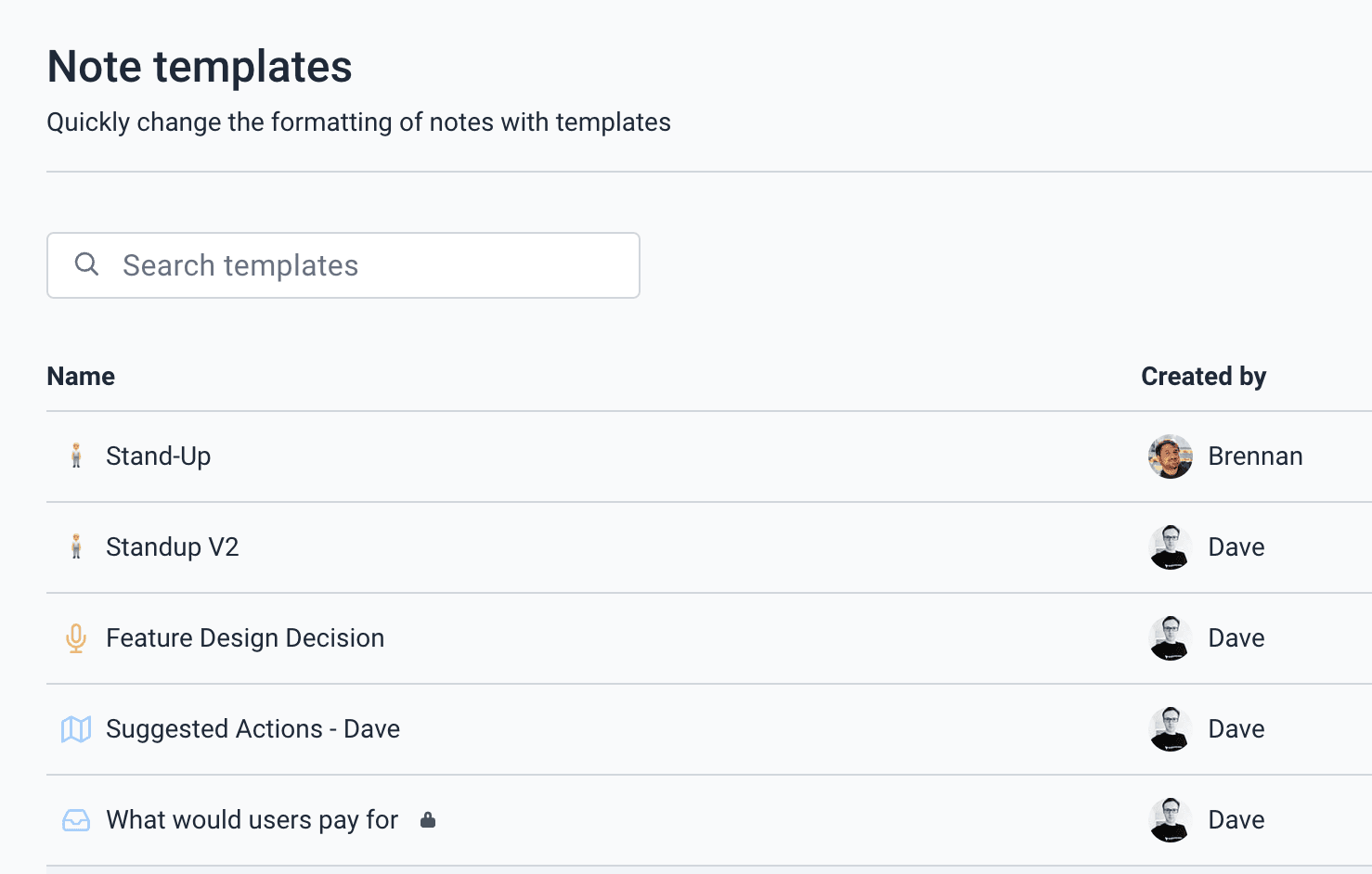Click Dave's avatar in Suggested Actions row

pos(1171,729)
